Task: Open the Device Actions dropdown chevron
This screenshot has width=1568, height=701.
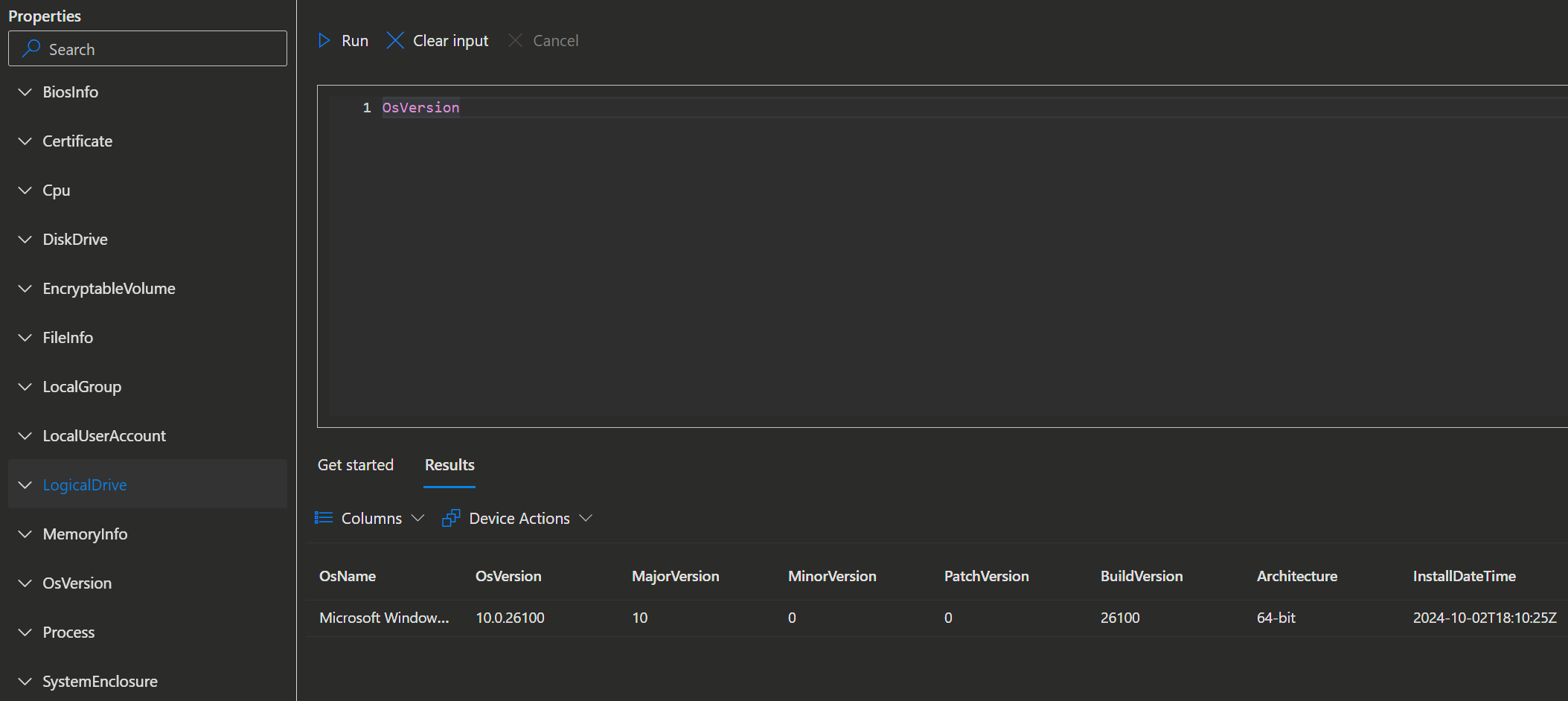Action: pos(586,517)
